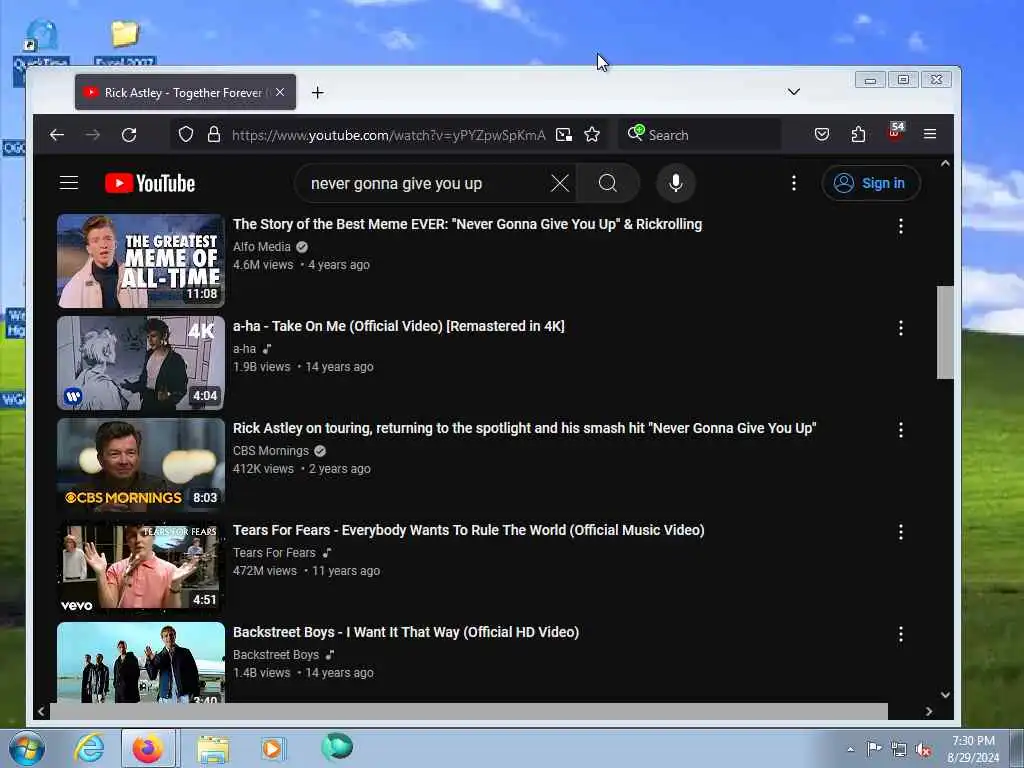This screenshot has width=1024, height=768.
Task: Focus the Firefox address bar URL
Action: click(x=389, y=135)
